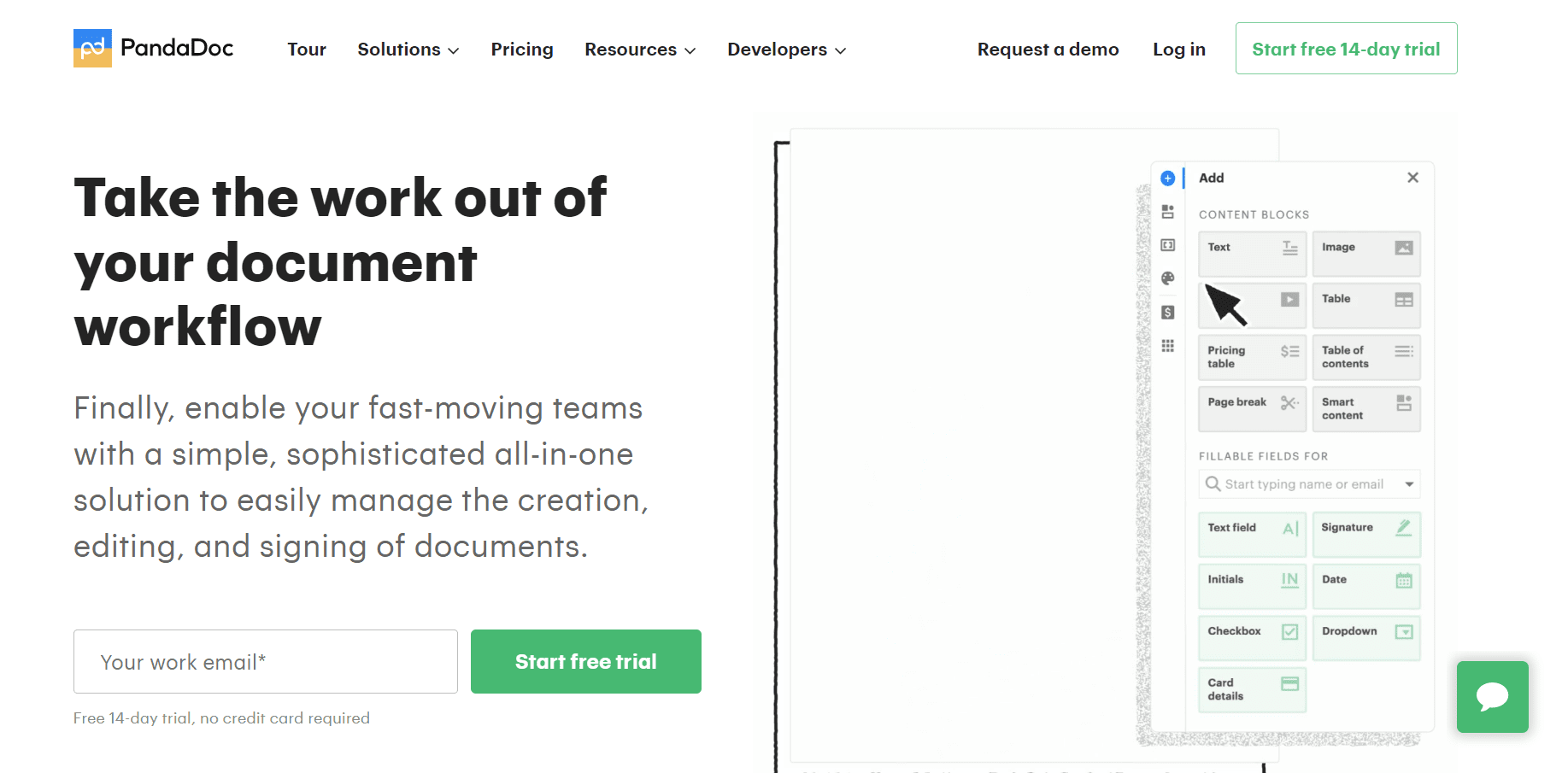Add a Smart content block
Image resolution: width=1568 pixels, height=773 pixels.
(1366, 408)
